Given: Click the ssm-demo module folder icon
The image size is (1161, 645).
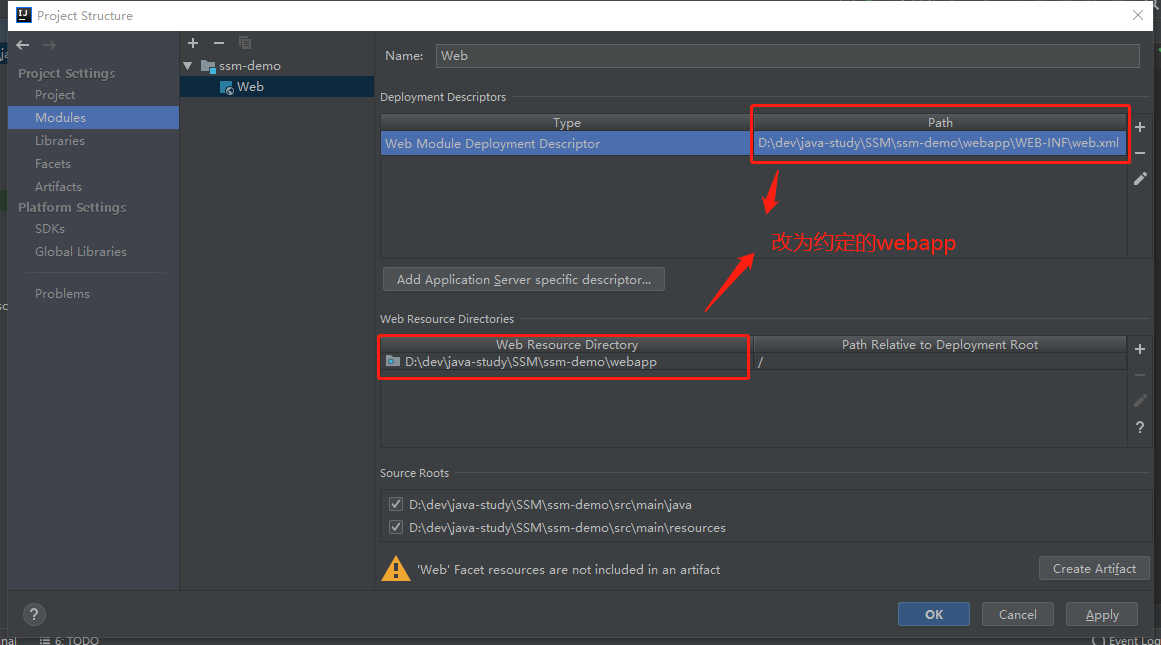Looking at the screenshot, I should coord(208,66).
